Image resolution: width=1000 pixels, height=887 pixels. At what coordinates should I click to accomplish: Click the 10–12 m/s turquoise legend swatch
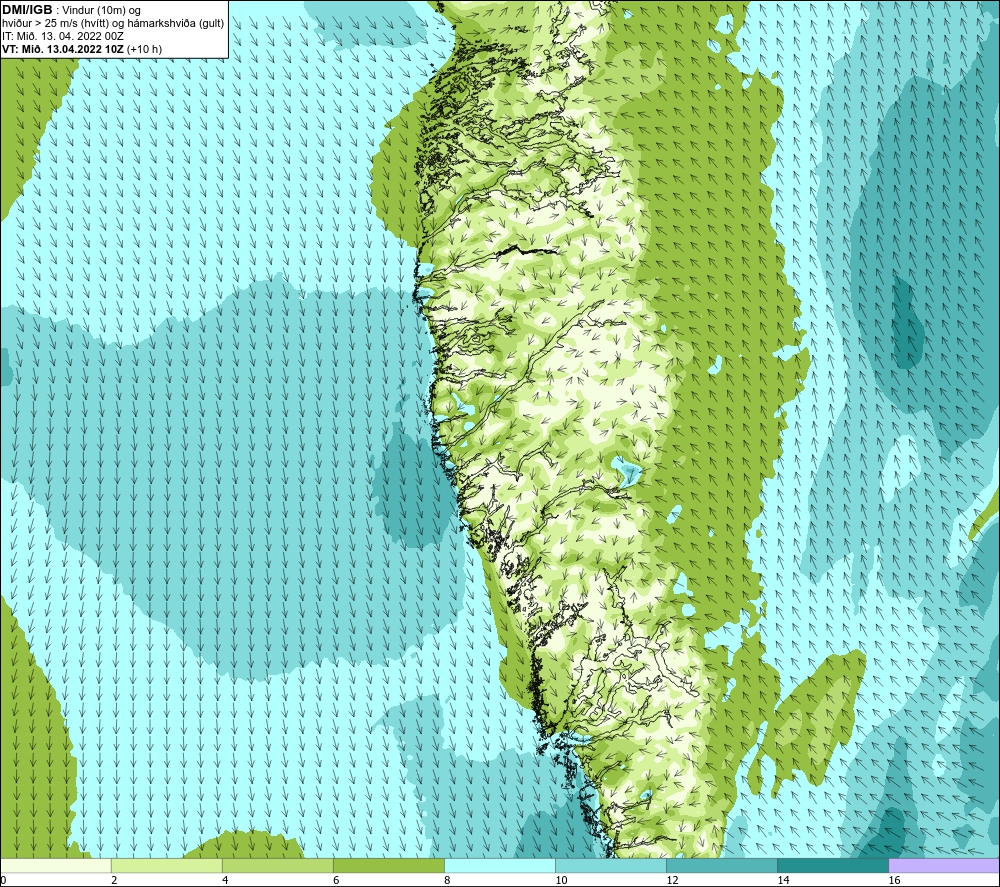(x=611, y=866)
